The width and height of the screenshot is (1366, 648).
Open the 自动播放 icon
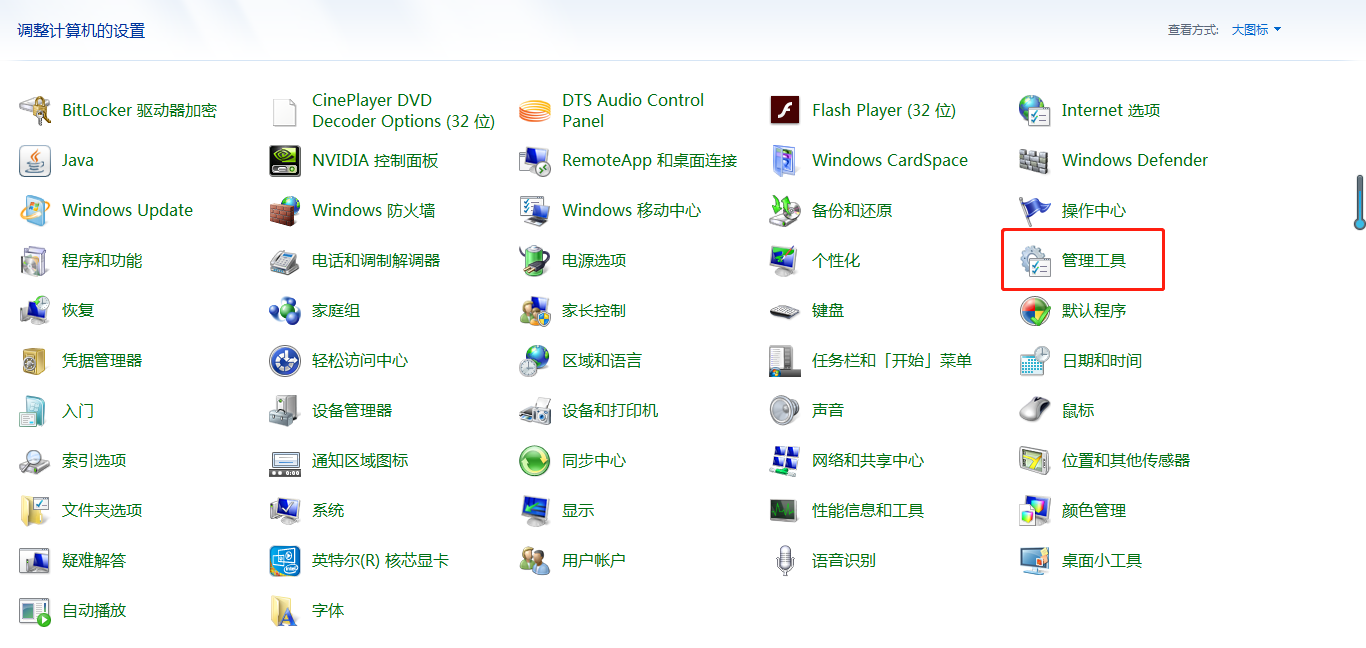click(35, 610)
